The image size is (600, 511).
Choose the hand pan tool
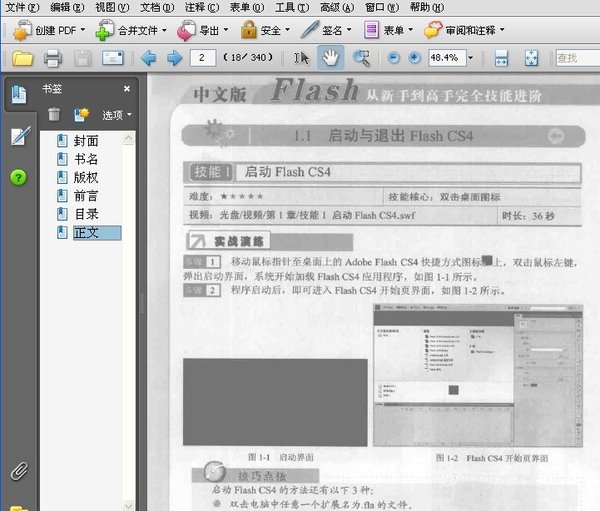(x=331, y=58)
